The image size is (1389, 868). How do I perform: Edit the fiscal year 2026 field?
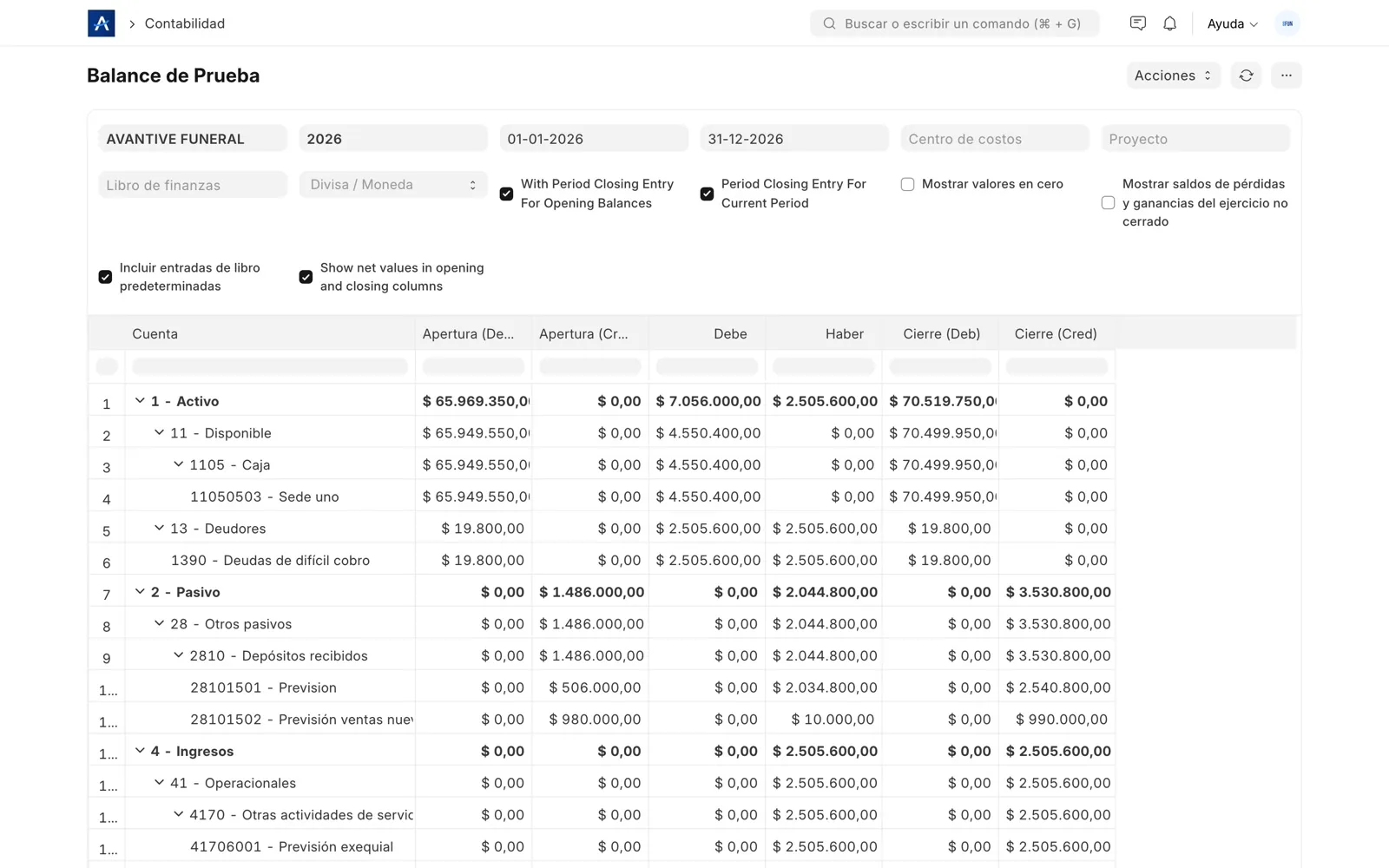click(x=393, y=139)
